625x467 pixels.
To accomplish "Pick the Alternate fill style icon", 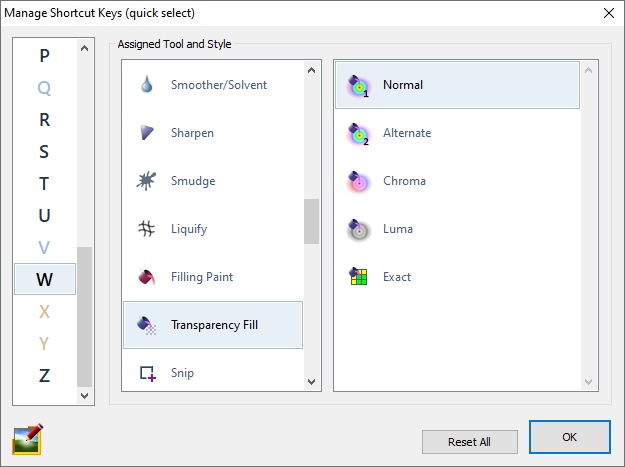I will pyautogui.click(x=358, y=133).
